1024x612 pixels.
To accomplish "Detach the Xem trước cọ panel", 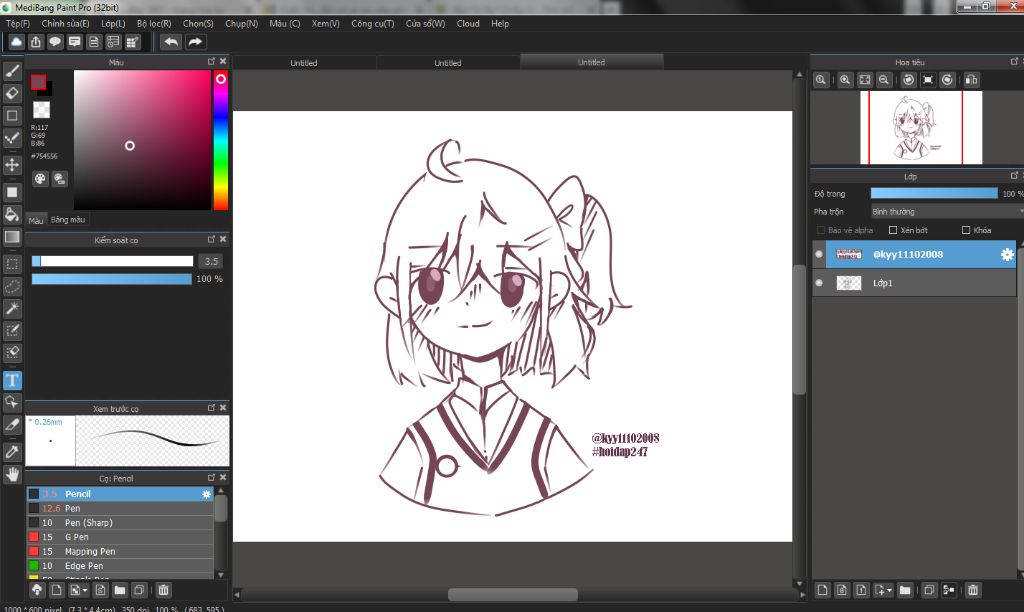I will (211, 407).
